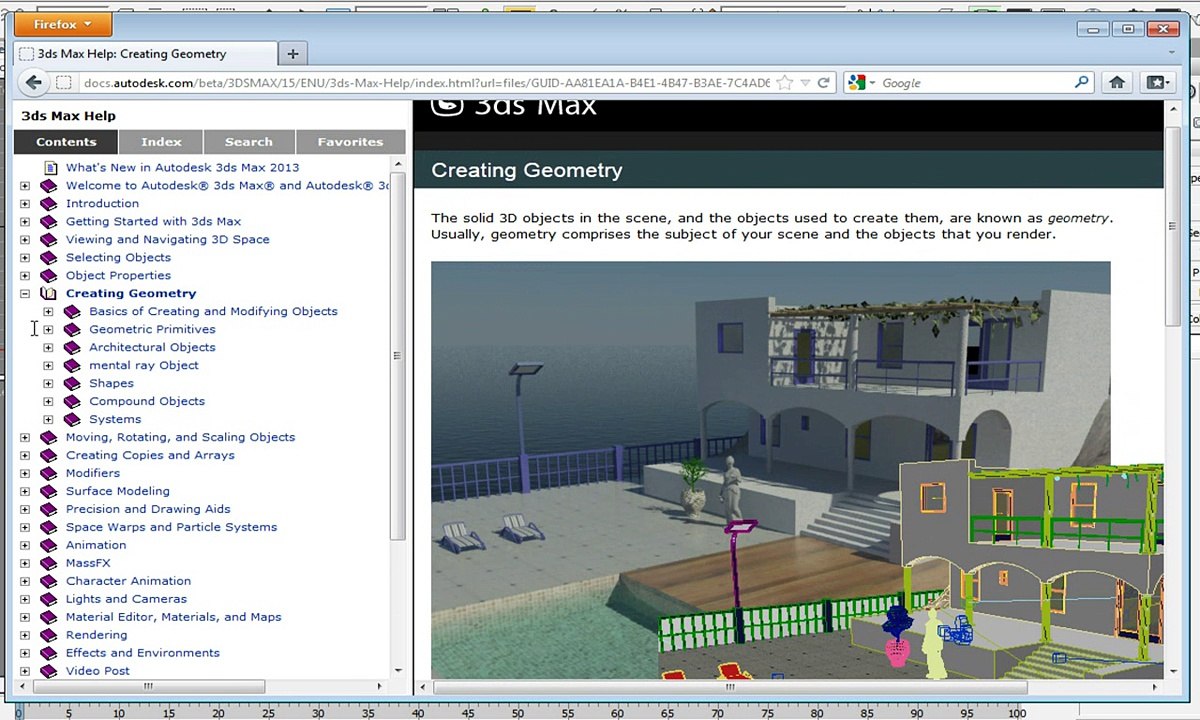Click the book icon beside Animation
Viewport: 1200px width, 720px height.
coord(49,545)
